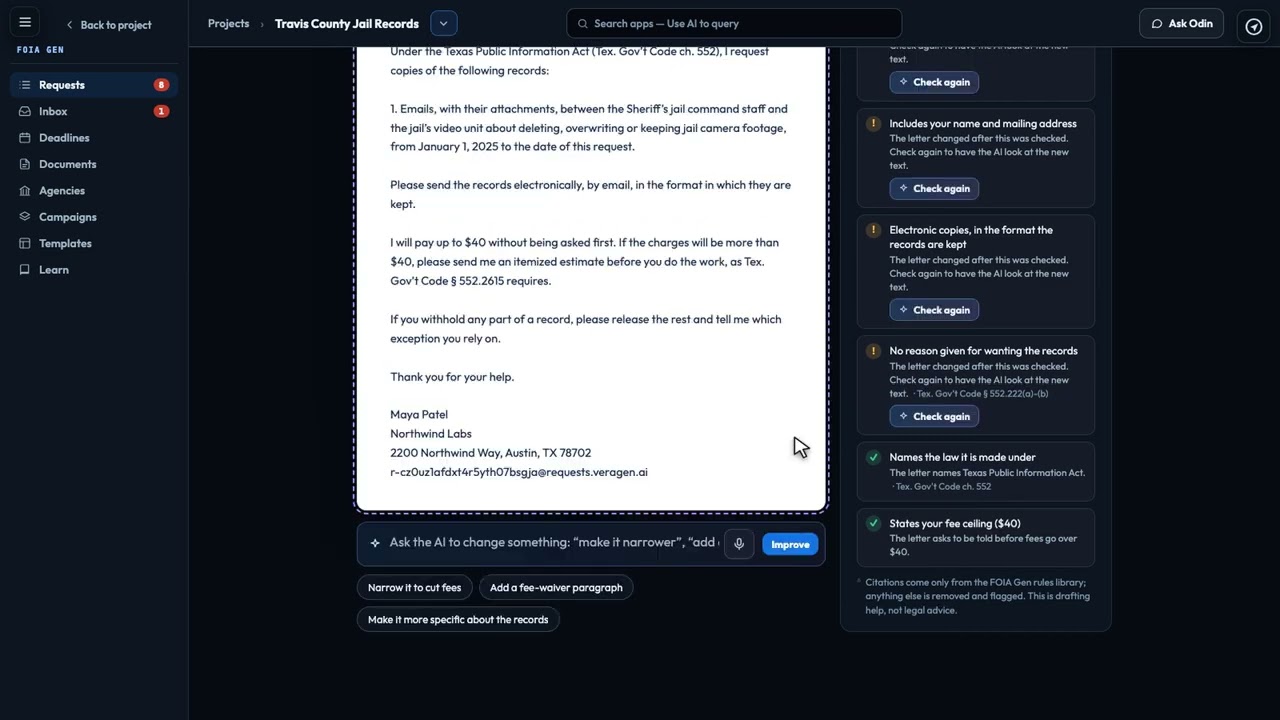
Task: Expand the project dropdown next to Travis County
Action: click(443, 23)
